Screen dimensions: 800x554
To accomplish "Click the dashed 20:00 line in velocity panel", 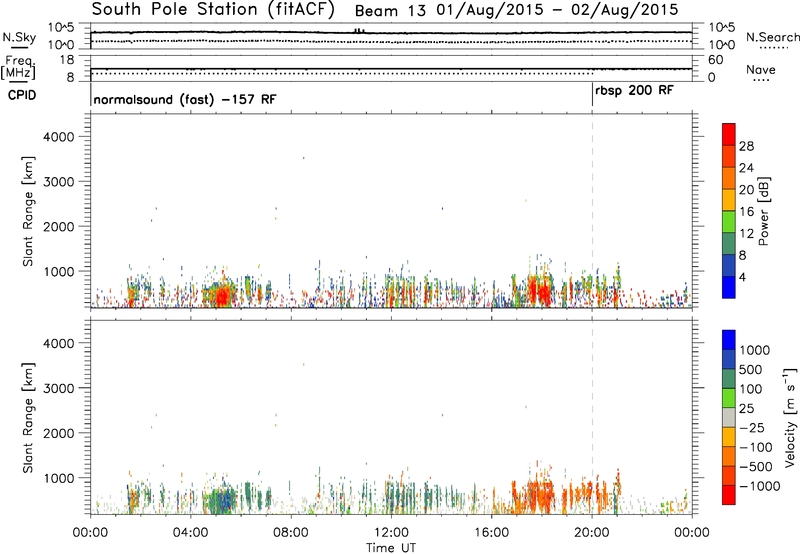I will [x=592, y=417].
